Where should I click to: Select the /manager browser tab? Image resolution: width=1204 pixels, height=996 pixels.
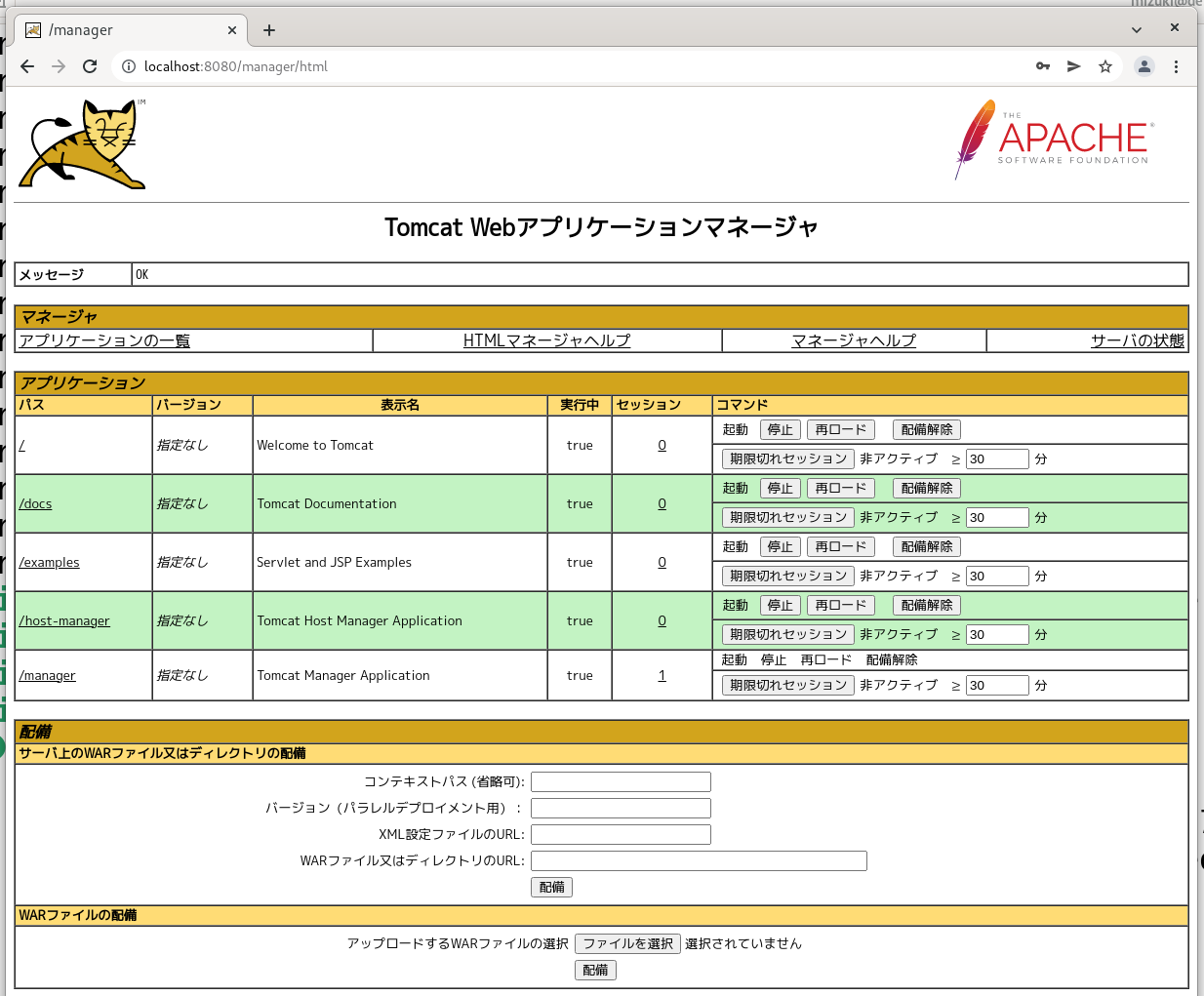point(130,30)
